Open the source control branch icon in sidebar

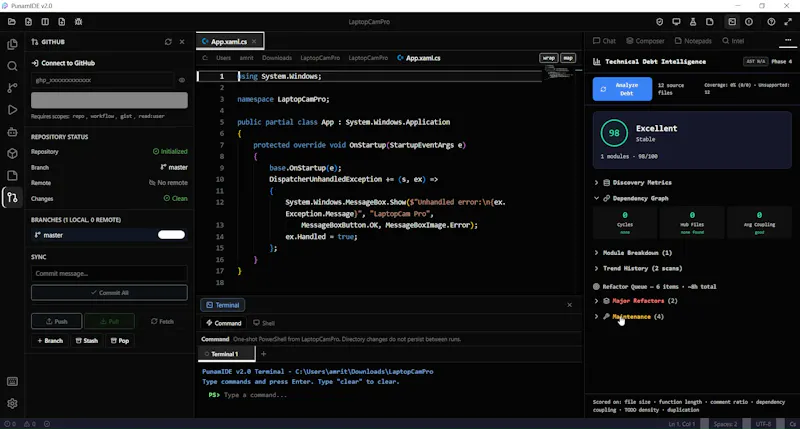(x=12, y=88)
